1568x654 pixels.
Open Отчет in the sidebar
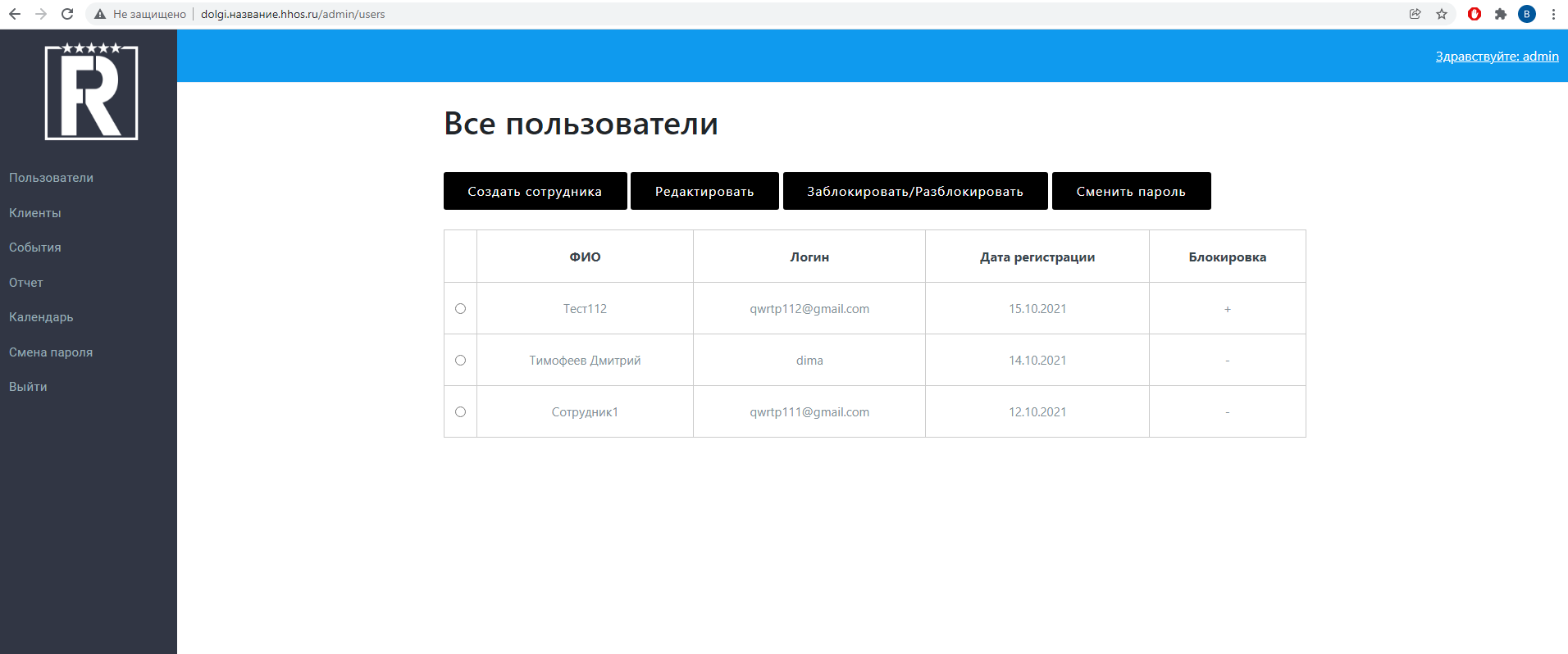tap(26, 283)
